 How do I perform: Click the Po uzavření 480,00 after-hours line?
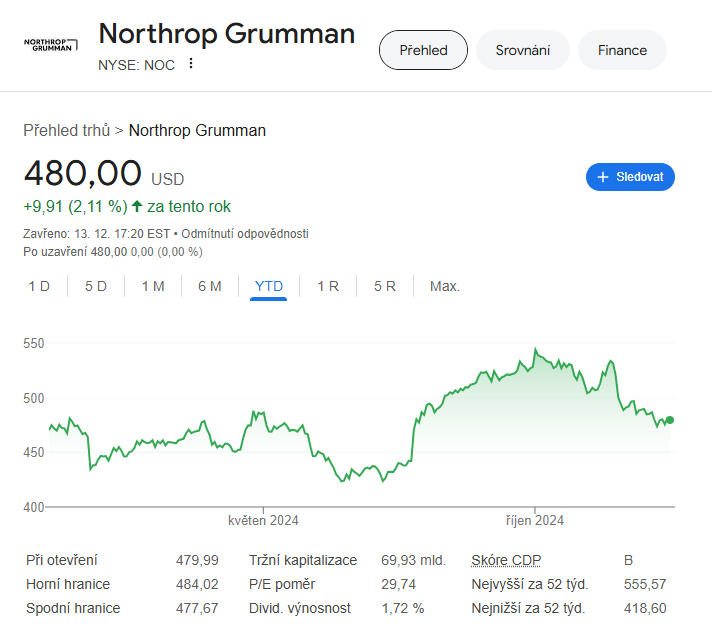tap(113, 252)
